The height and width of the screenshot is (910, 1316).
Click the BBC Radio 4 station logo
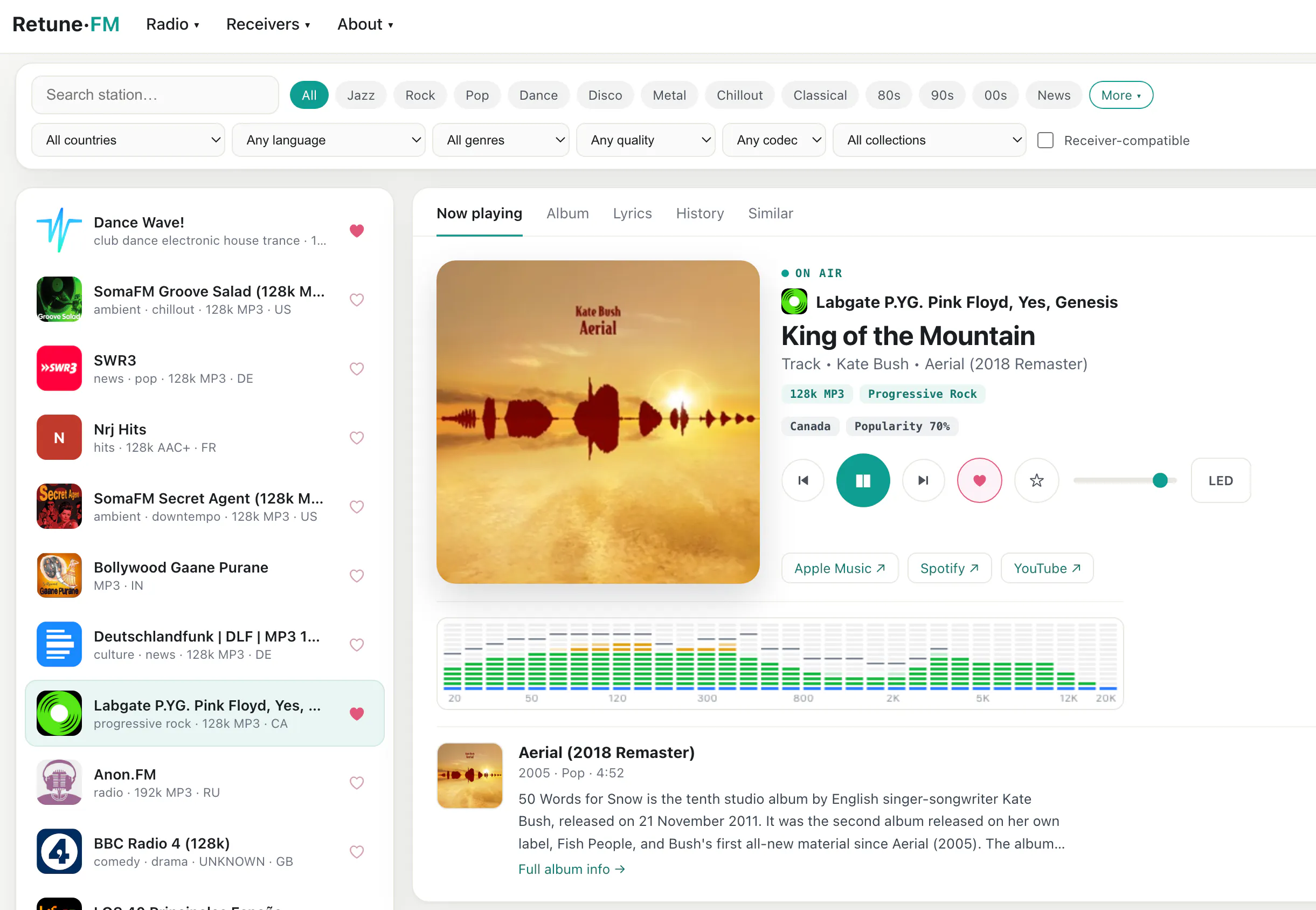pyautogui.click(x=59, y=851)
